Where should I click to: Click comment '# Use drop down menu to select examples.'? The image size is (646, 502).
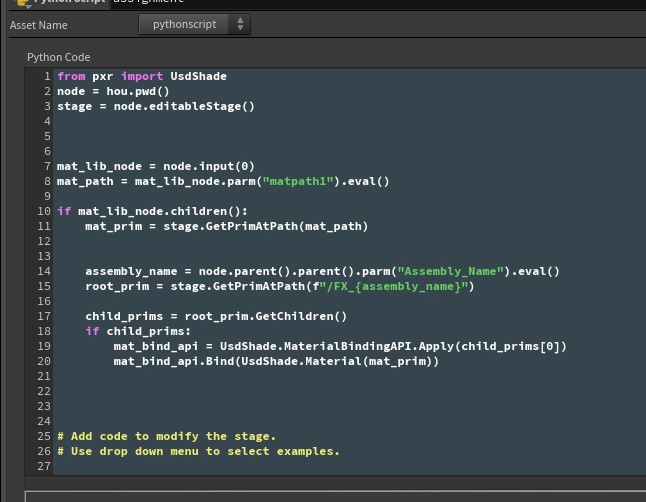tap(199, 451)
